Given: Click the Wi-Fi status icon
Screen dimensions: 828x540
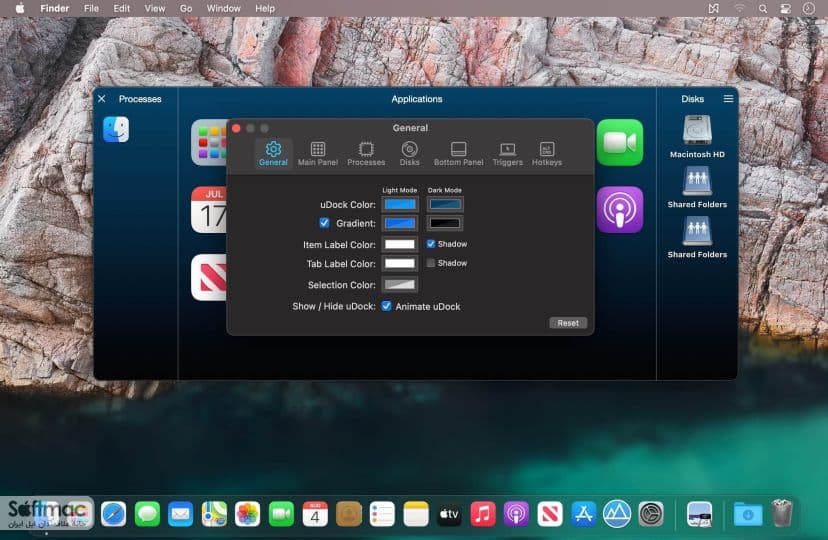Looking at the screenshot, I should coord(739,8).
